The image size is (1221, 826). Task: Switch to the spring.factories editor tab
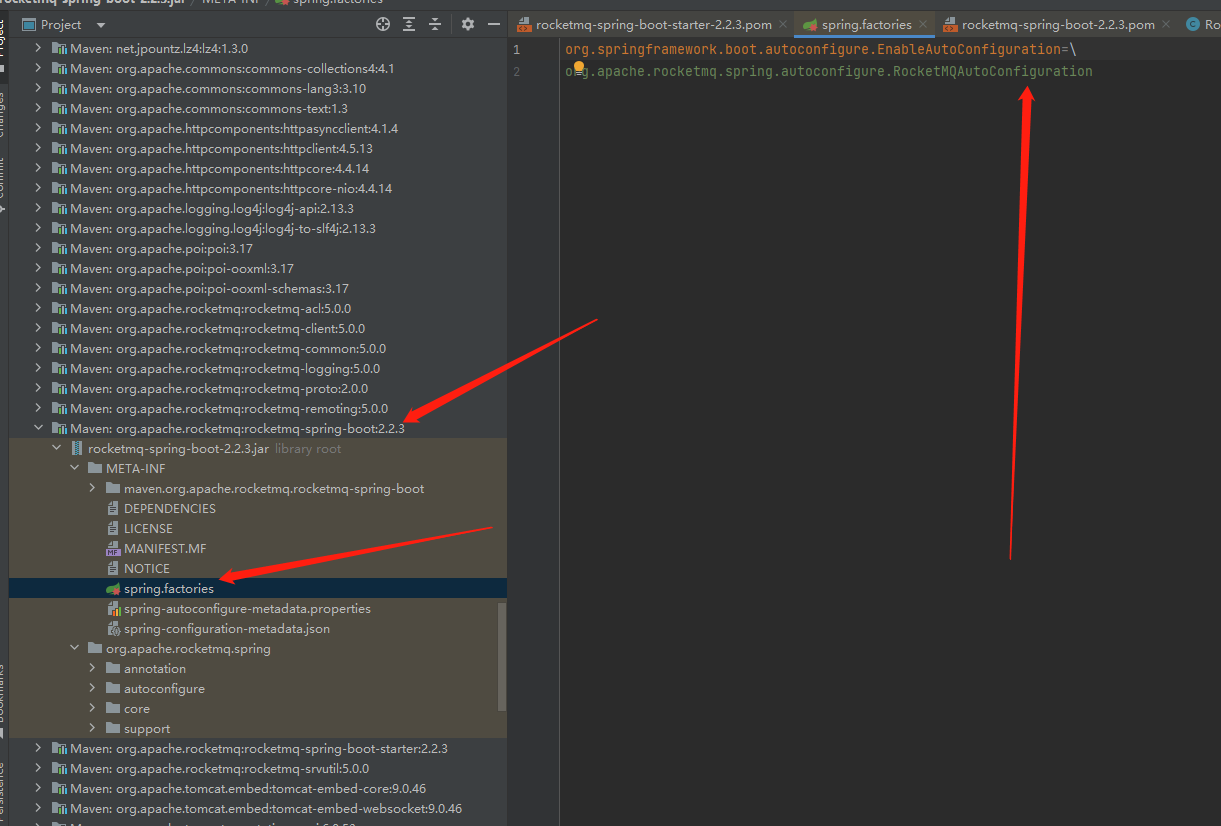click(866, 24)
